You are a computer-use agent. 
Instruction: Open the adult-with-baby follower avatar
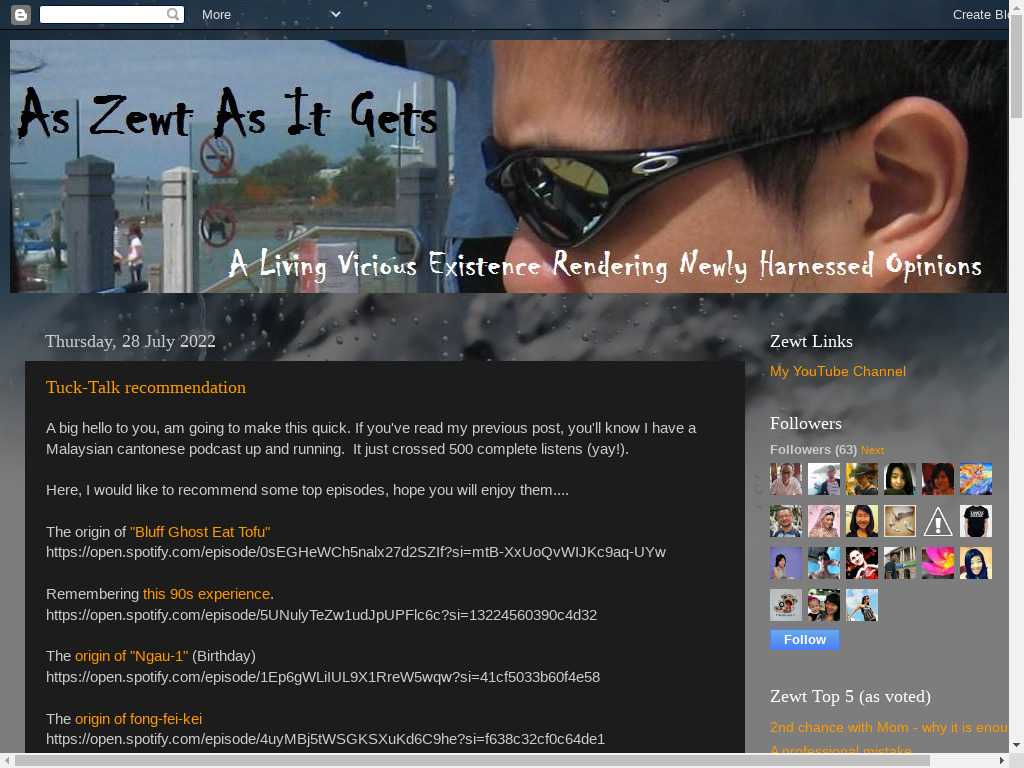pos(824,605)
